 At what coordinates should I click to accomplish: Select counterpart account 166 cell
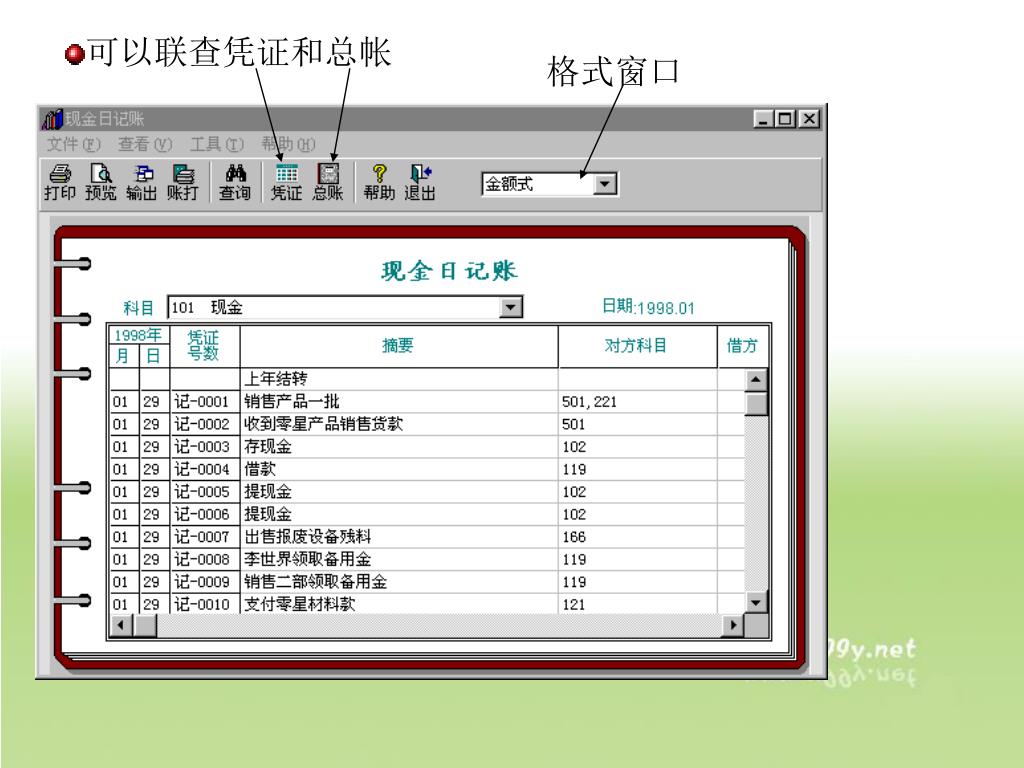click(637, 537)
